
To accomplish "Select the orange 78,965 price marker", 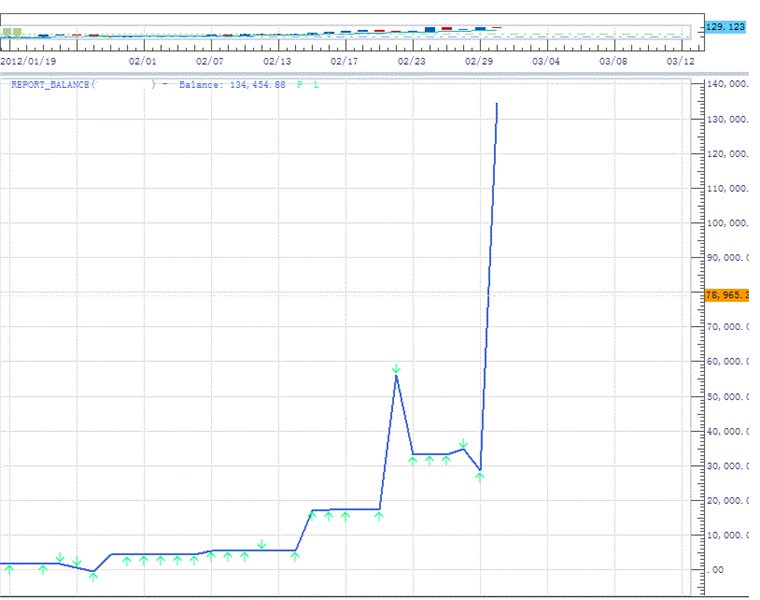I will tap(726, 295).
